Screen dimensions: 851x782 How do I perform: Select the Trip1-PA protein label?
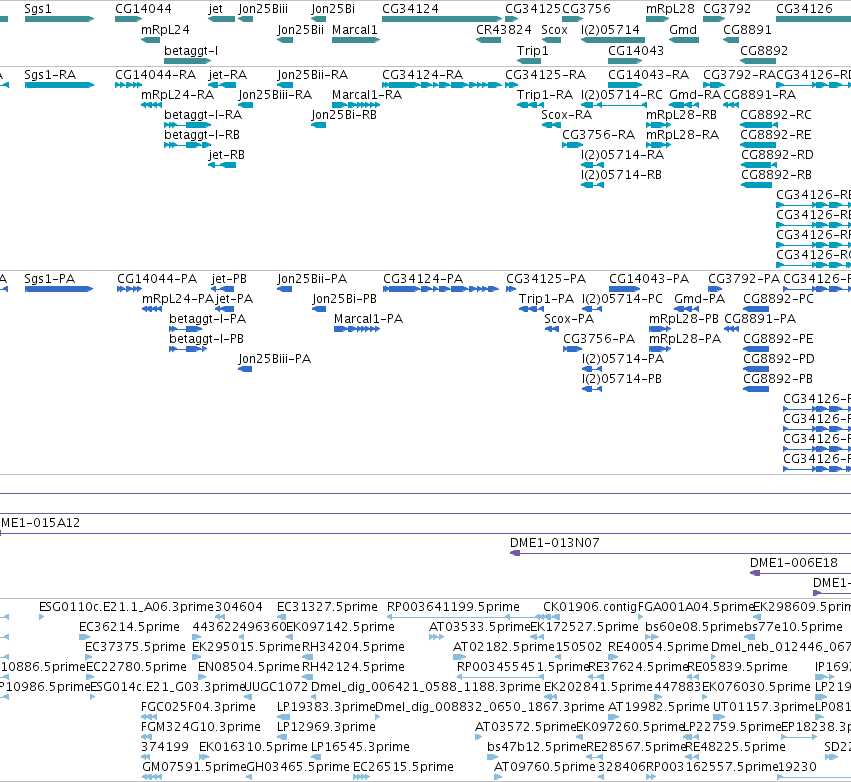pos(546,299)
